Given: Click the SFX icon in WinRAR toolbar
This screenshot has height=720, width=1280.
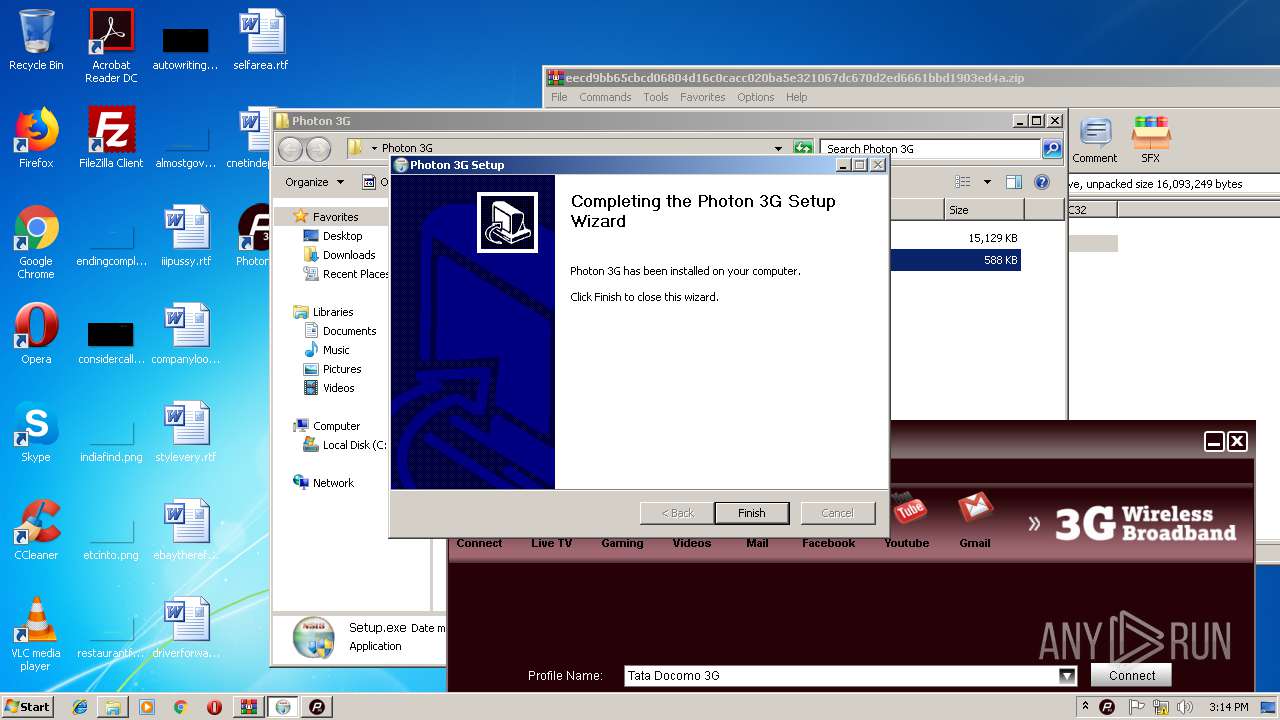Looking at the screenshot, I should pyautogui.click(x=1151, y=140).
